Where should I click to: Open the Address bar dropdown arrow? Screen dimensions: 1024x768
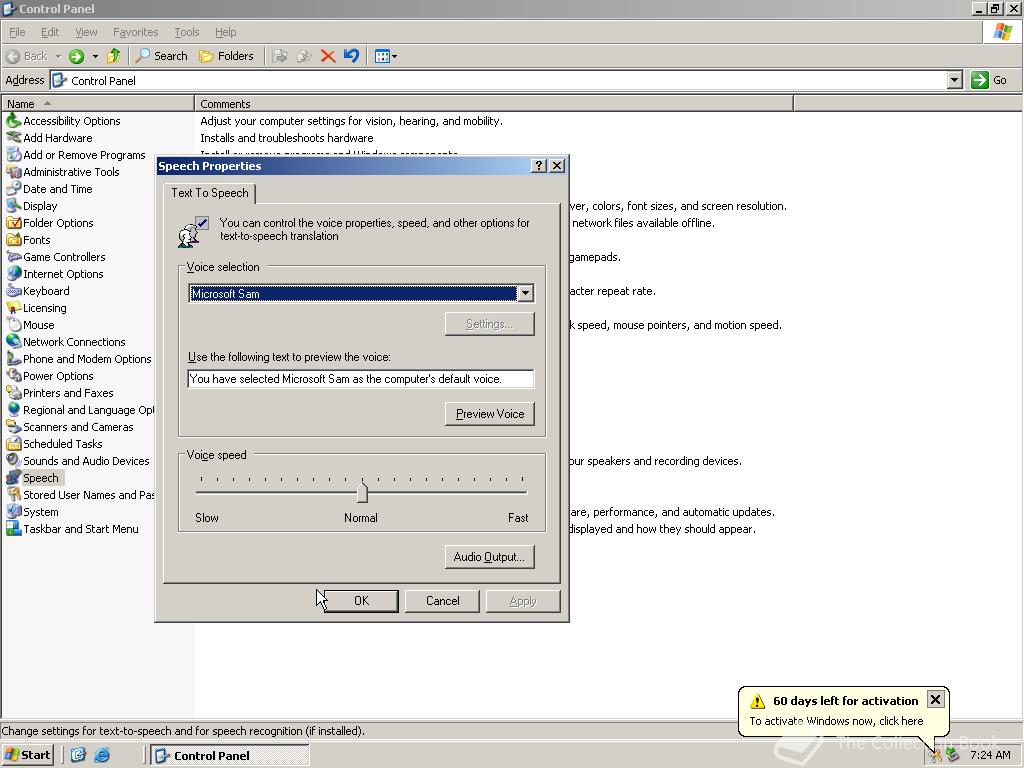coord(955,80)
